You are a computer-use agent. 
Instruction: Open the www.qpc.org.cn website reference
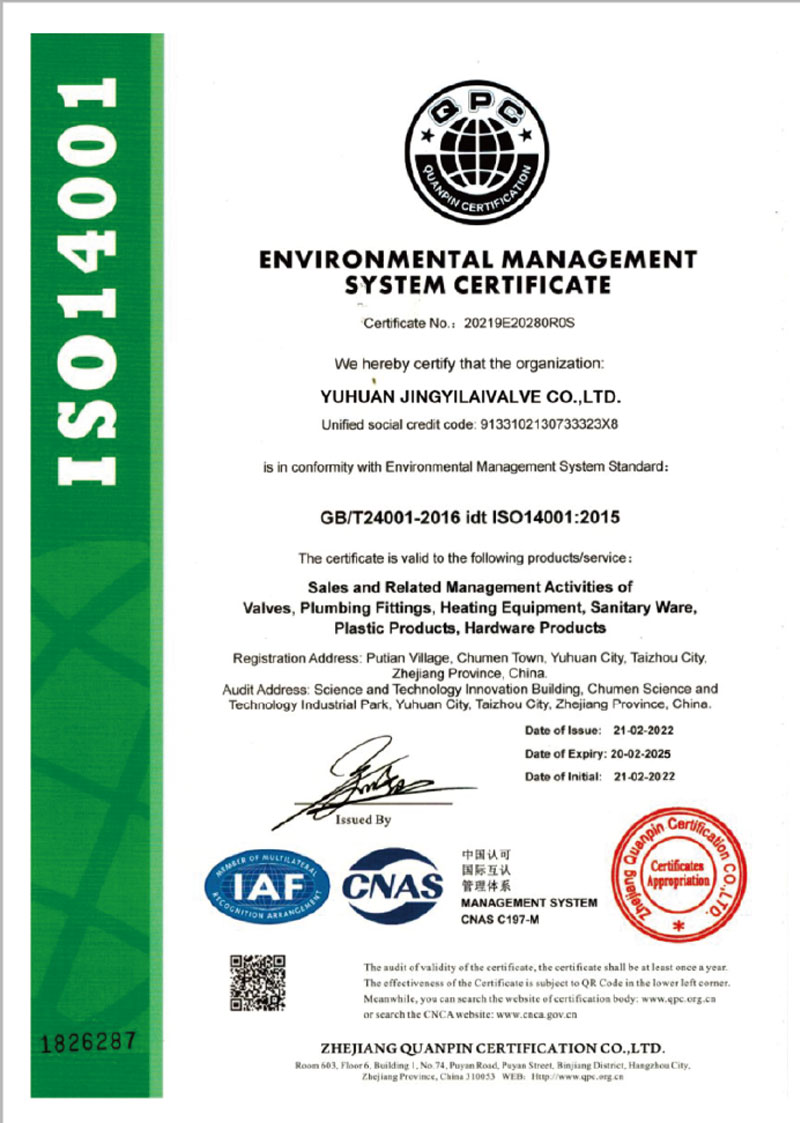pos(679,998)
